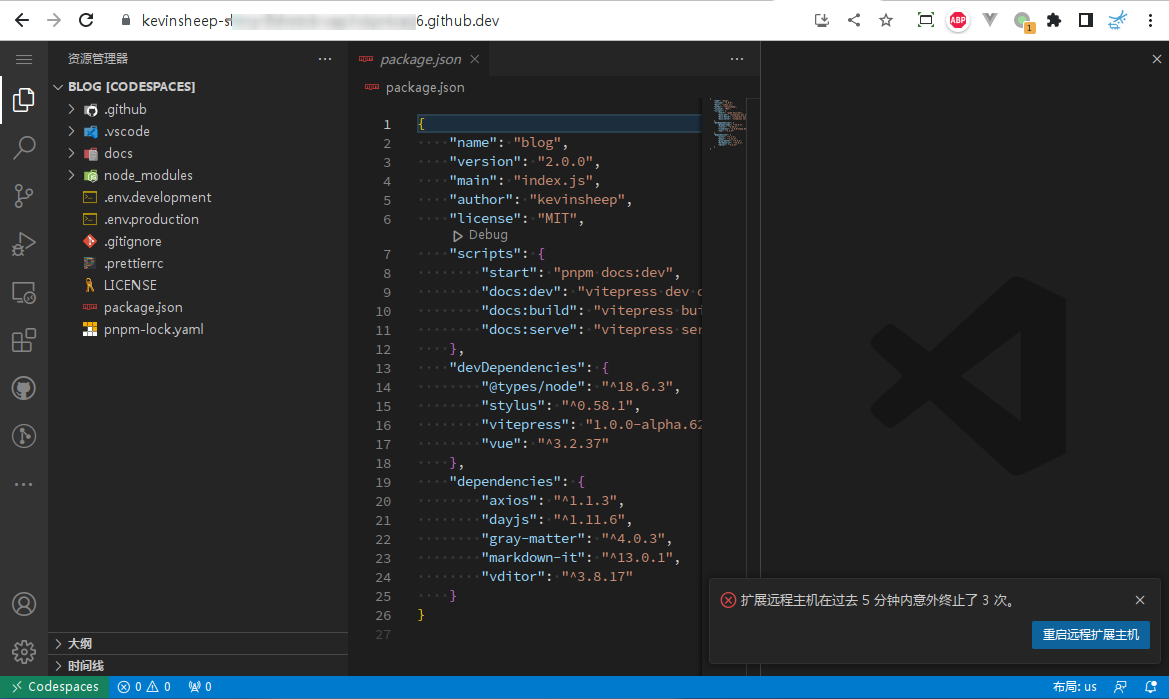This screenshot has width=1169, height=699.
Task: Click the 重启远程扩展主机 button
Action: [x=1090, y=635]
